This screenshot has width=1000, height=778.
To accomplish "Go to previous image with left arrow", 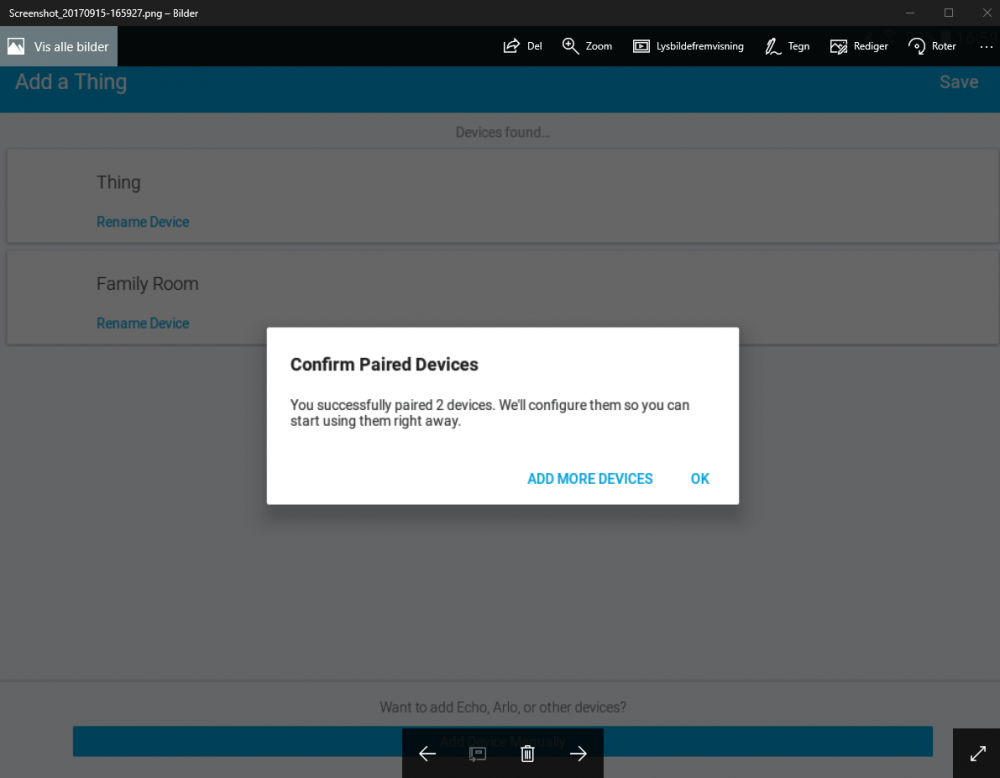I will 427,754.
